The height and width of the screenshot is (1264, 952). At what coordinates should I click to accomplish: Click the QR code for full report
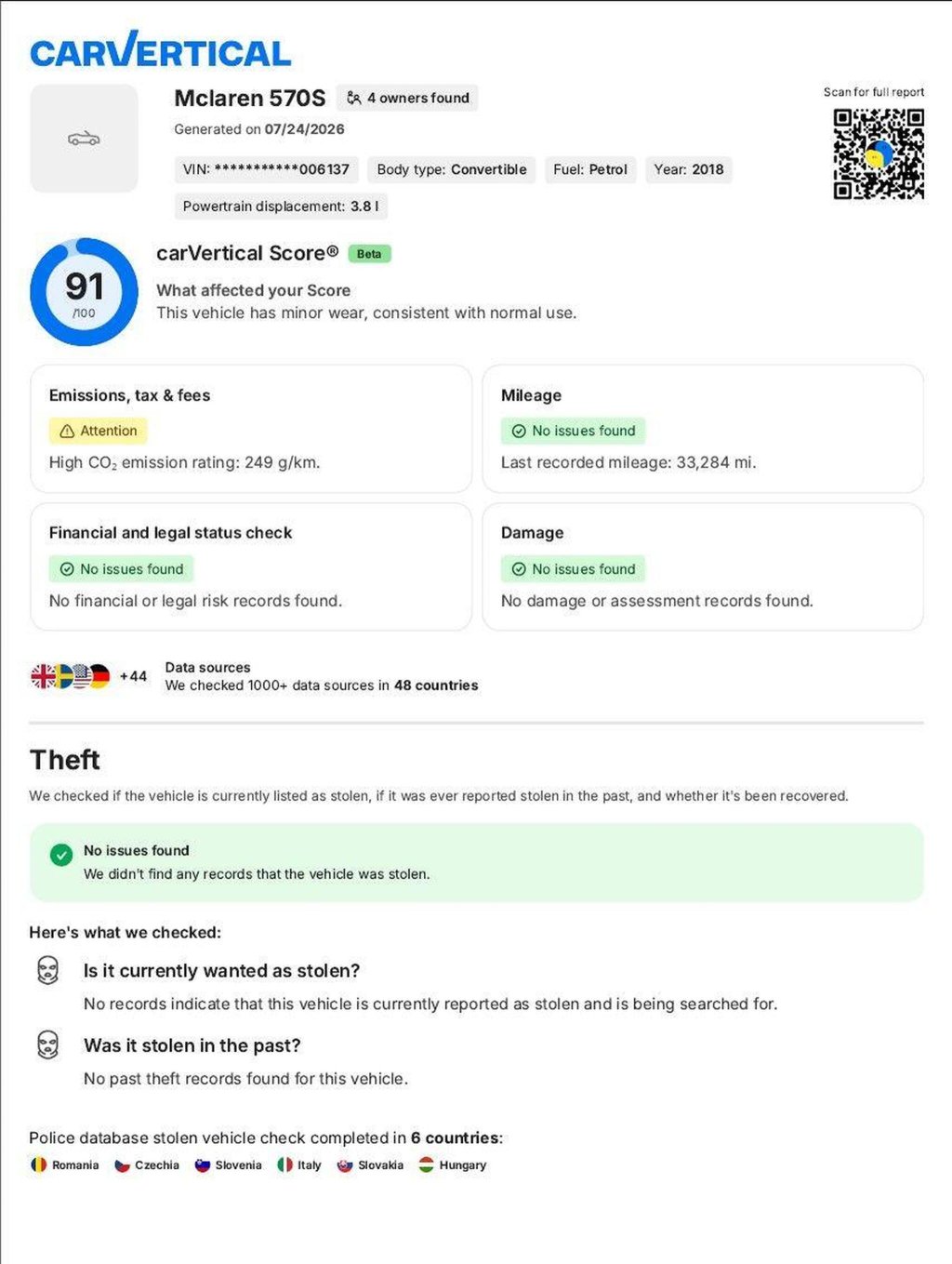pyautogui.click(x=878, y=153)
